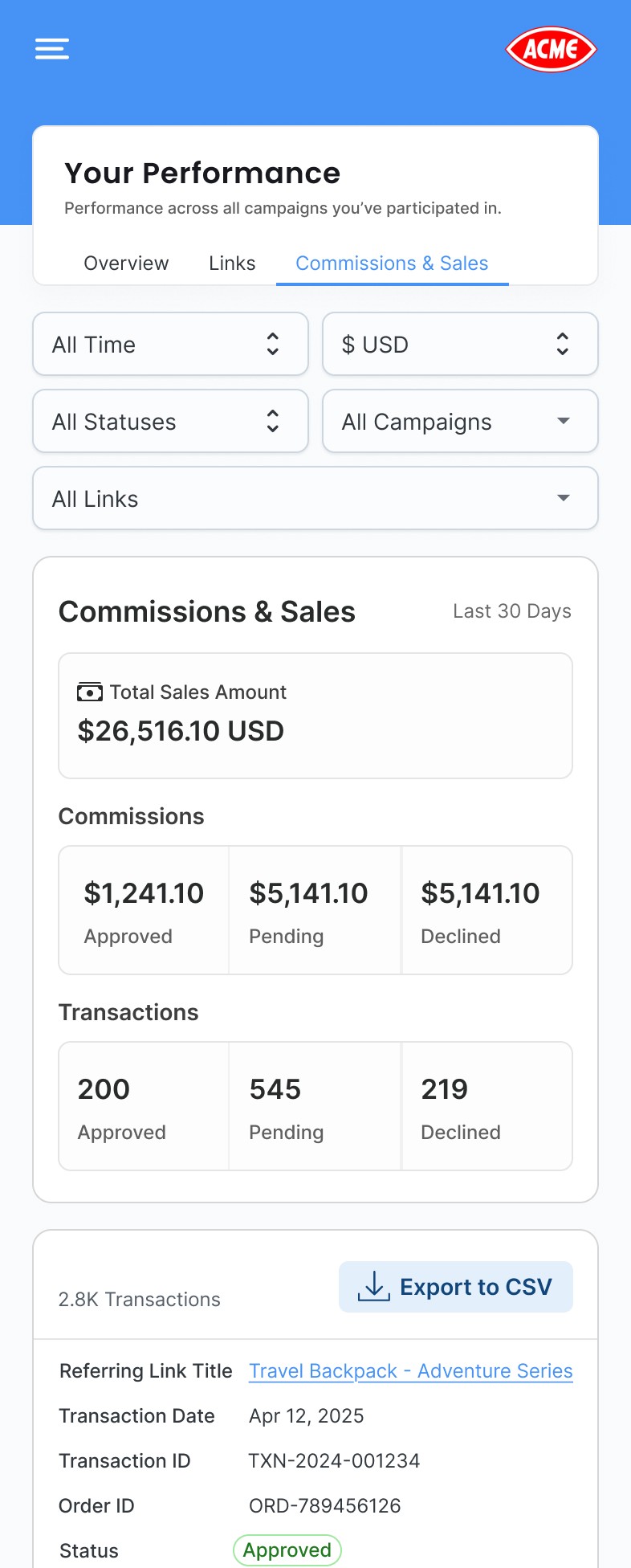Open the hamburger navigation menu
631x1568 pixels.
[x=52, y=49]
